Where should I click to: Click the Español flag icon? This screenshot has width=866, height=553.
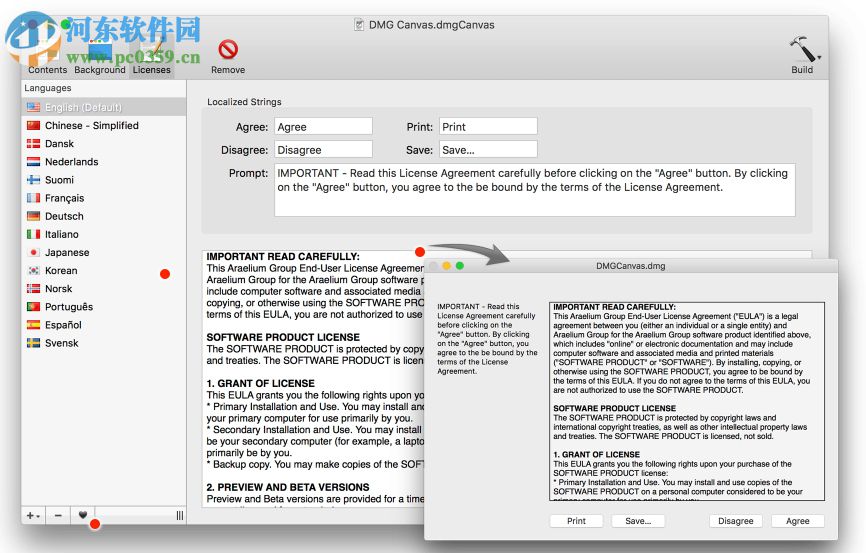pos(34,325)
